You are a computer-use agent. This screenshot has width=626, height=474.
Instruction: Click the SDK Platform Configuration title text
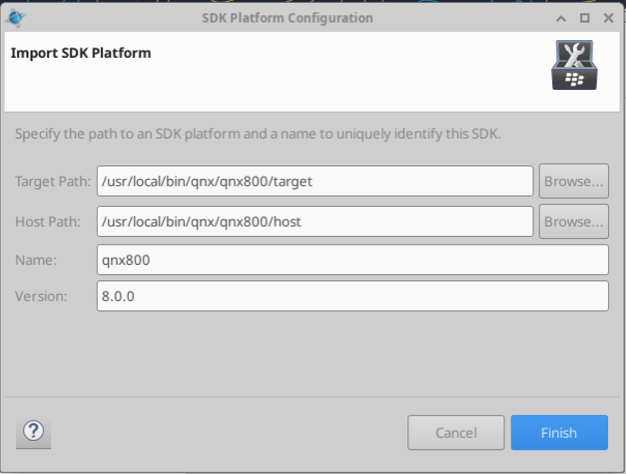coord(301,18)
